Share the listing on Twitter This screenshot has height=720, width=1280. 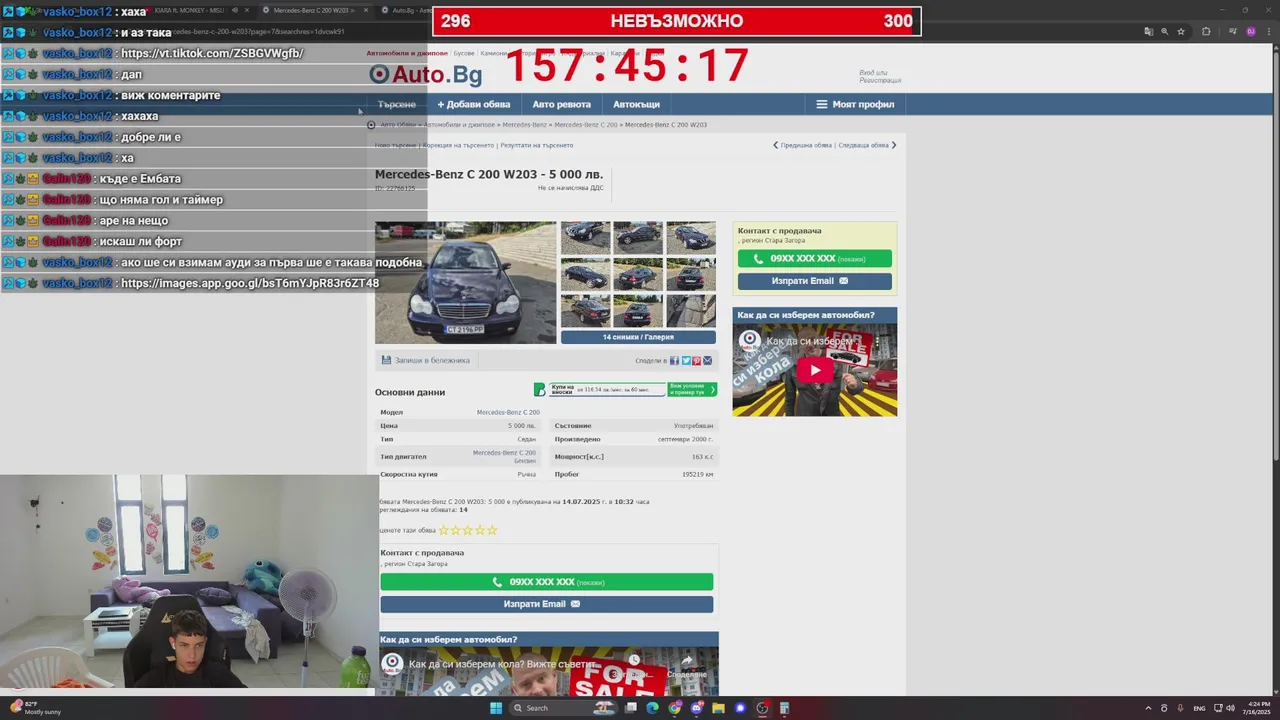point(686,360)
